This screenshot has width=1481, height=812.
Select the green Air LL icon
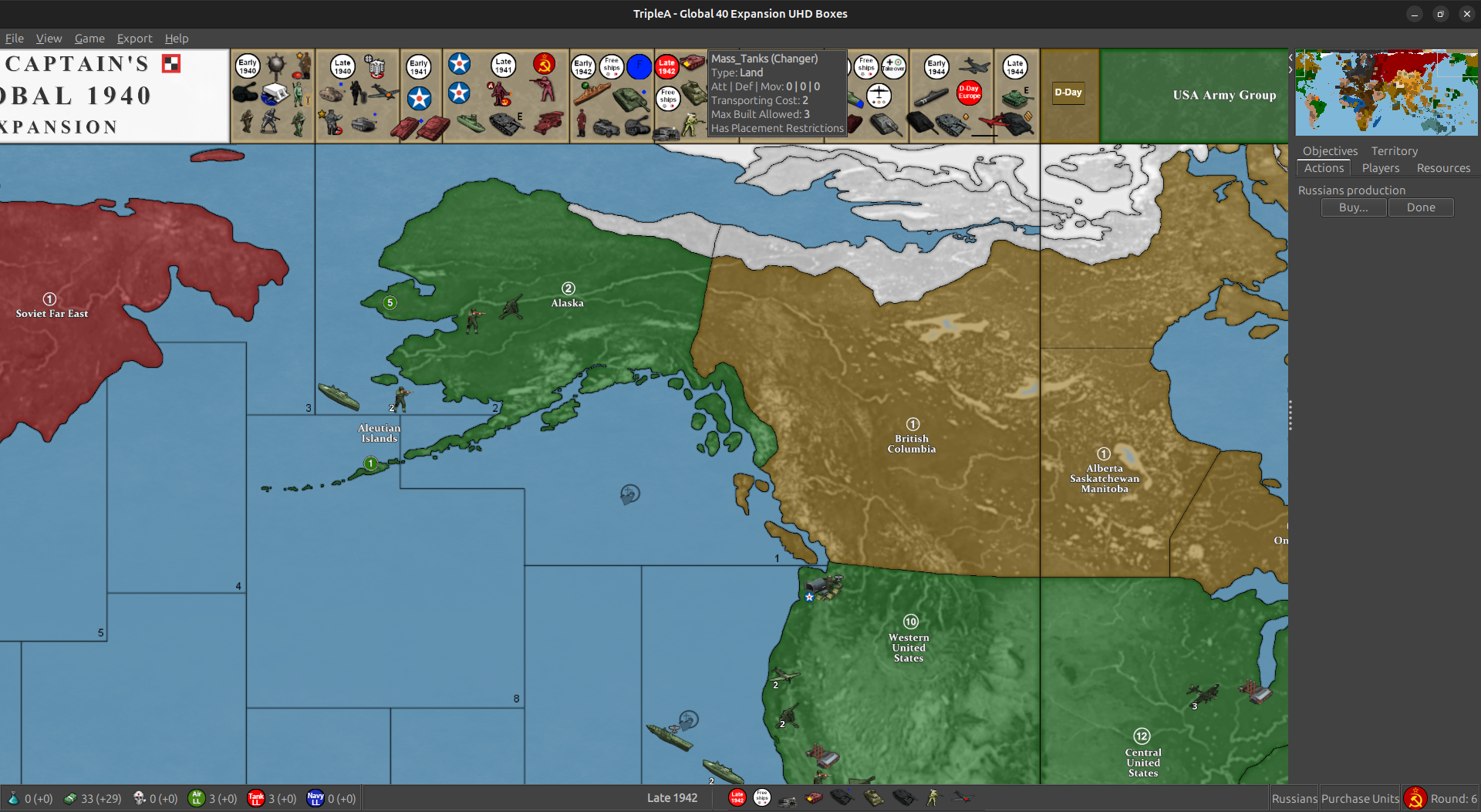coord(197,797)
